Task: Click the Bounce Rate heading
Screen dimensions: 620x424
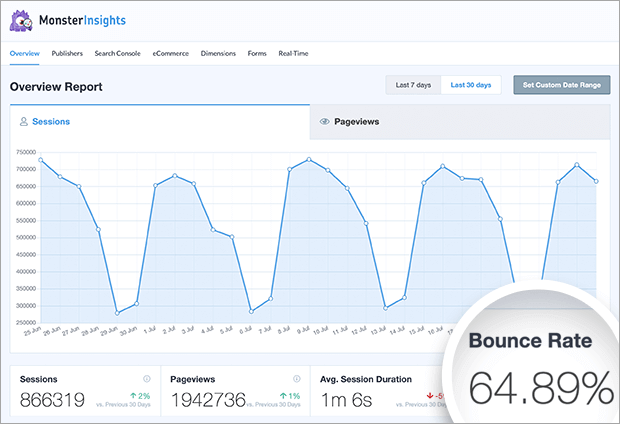Action: click(x=531, y=341)
